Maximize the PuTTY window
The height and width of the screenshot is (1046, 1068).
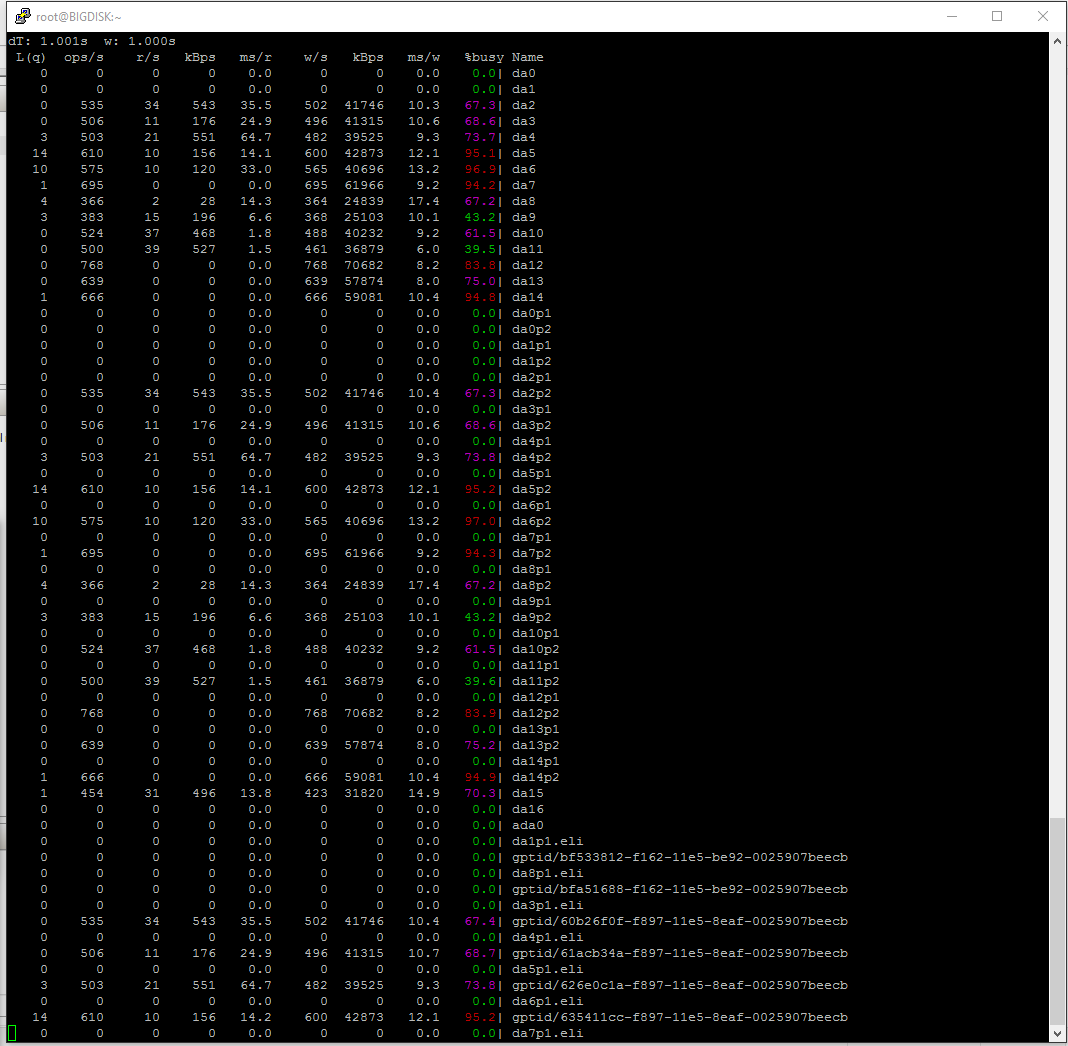click(x=996, y=16)
